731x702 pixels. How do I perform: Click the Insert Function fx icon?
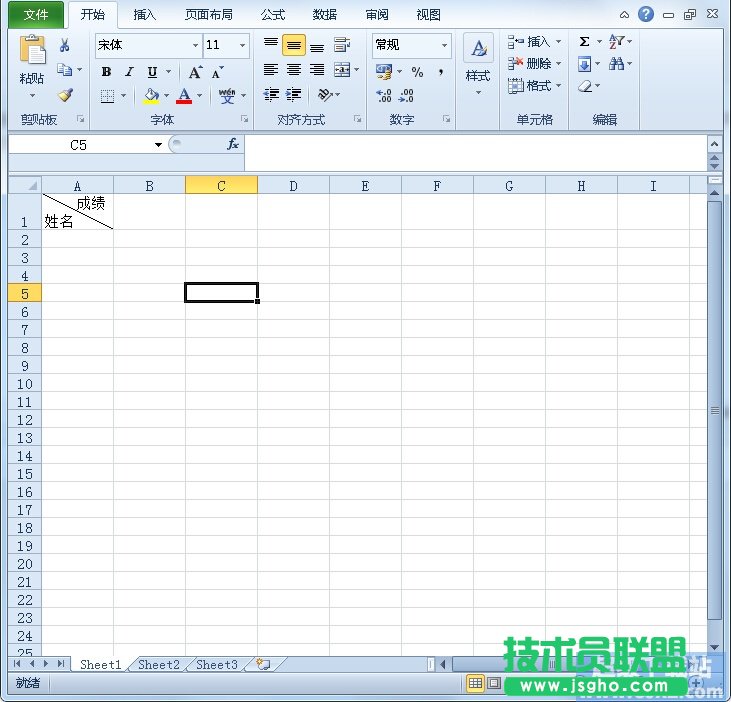(x=232, y=145)
